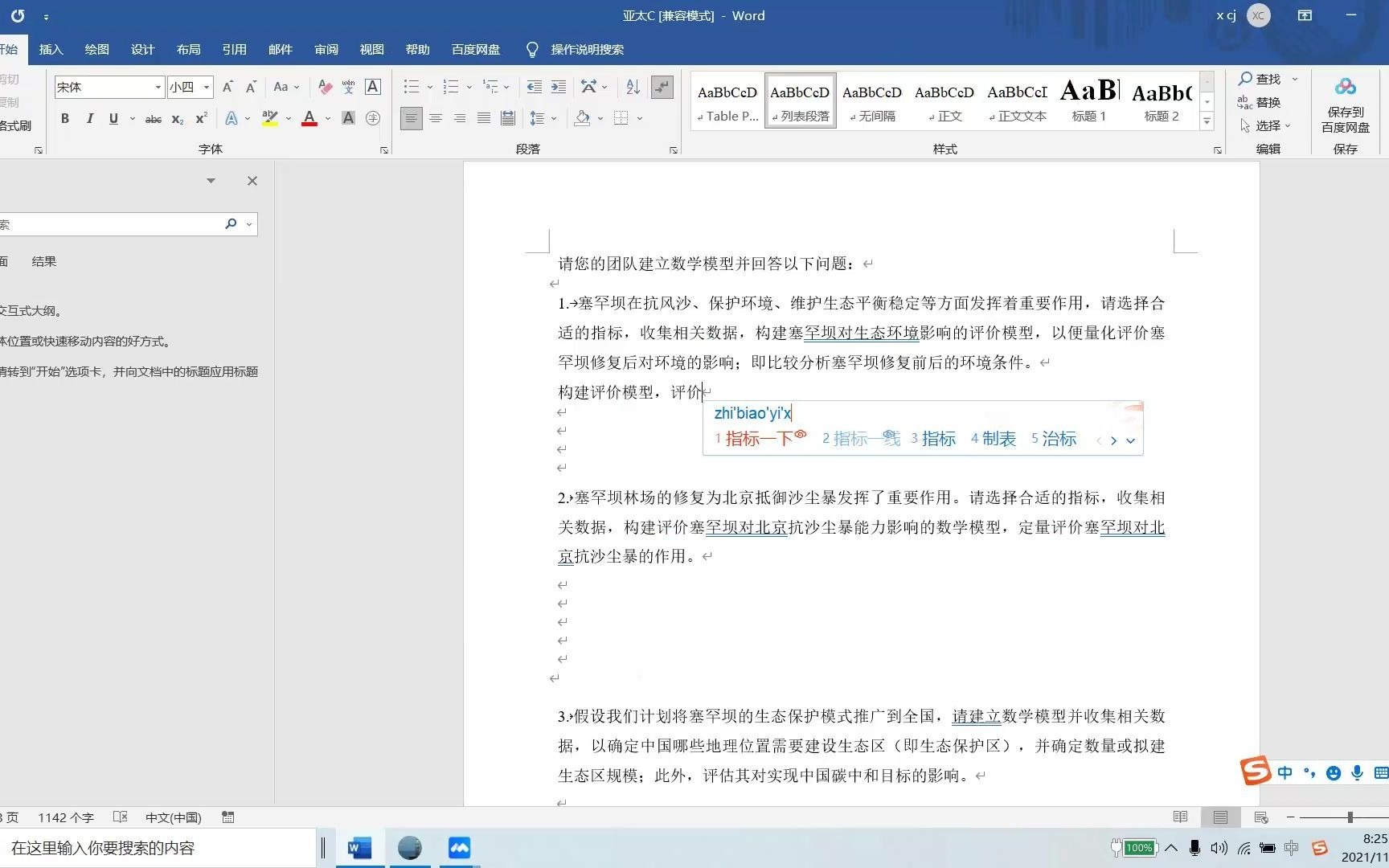Click the Save to Baidu Netdisk icon

pyautogui.click(x=1346, y=87)
